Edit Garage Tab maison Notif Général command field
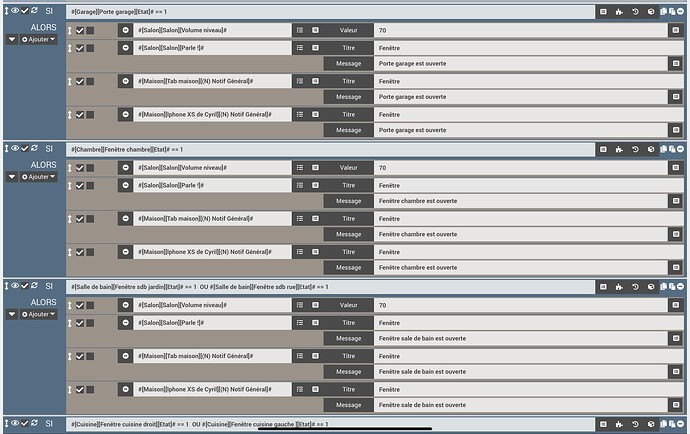Image resolution: width=690 pixels, height=434 pixels. tap(213, 81)
